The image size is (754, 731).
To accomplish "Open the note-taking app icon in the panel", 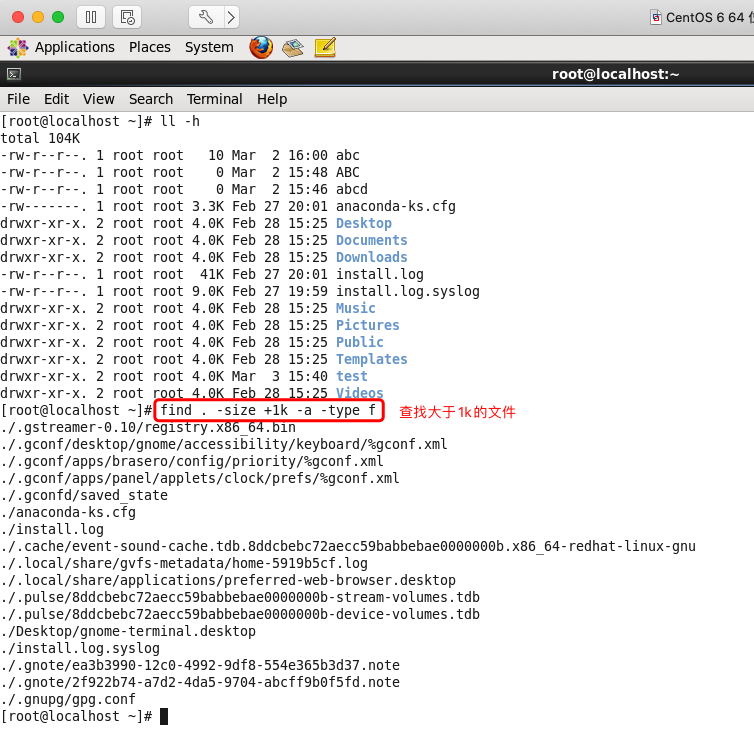I will point(325,48).
